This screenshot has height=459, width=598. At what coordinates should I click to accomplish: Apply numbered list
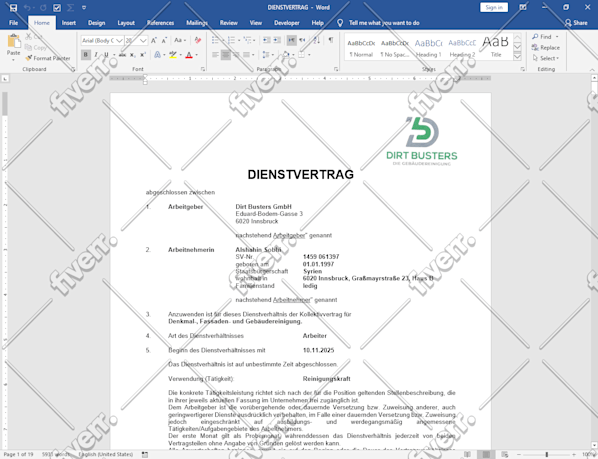[231, 40]
